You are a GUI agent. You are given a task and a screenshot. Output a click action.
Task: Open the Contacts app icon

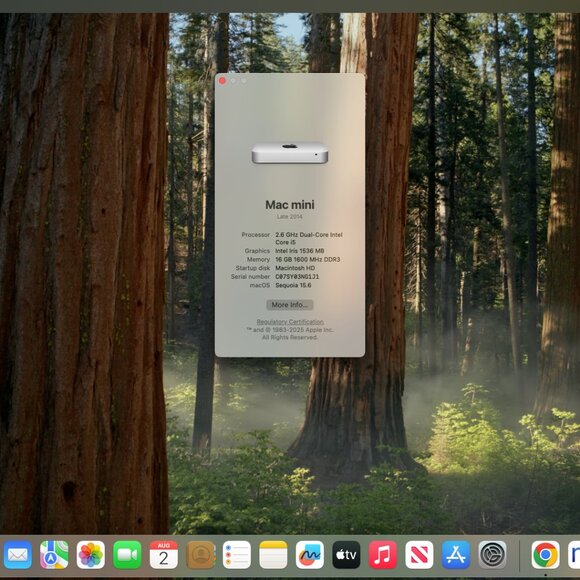pos(200,554)
